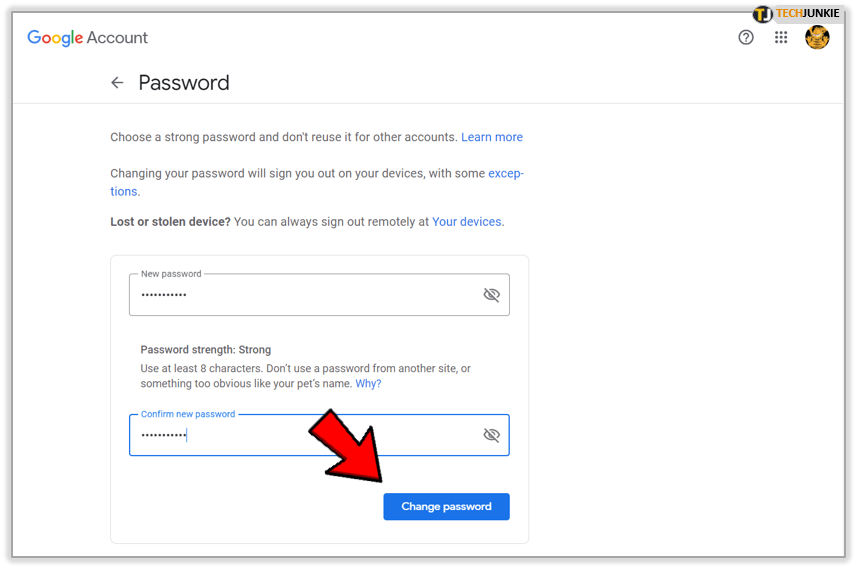857x569 pixels.
Task: Click the Confirm new password label
Action: pos(187,414)
